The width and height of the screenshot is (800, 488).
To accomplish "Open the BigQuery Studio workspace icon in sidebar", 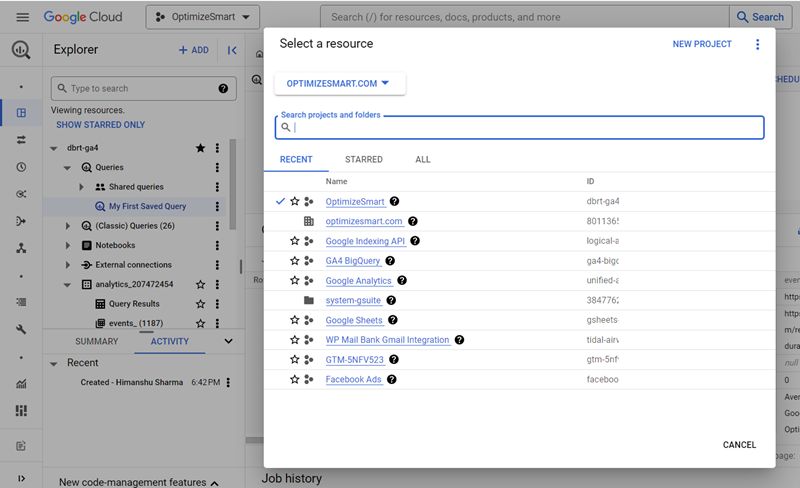I will click(x=21, y=113).
